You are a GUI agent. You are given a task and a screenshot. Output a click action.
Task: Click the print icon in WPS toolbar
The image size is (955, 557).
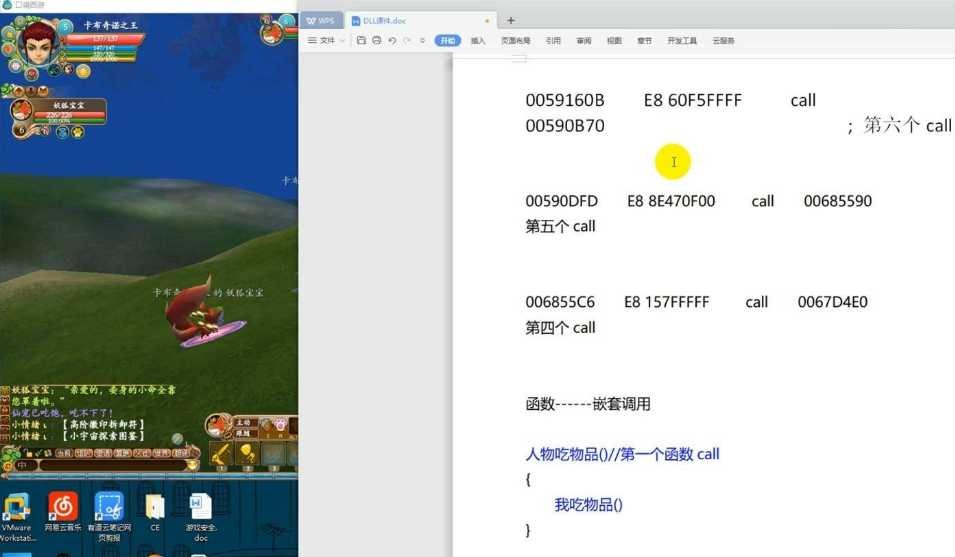(x=376, y=40)
